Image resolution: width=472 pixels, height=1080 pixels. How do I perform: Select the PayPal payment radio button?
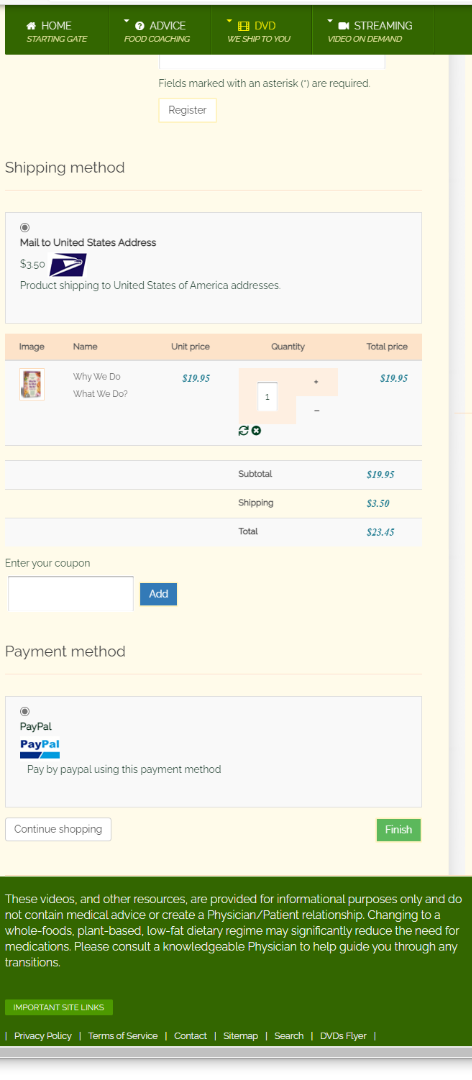pos(25,712)
